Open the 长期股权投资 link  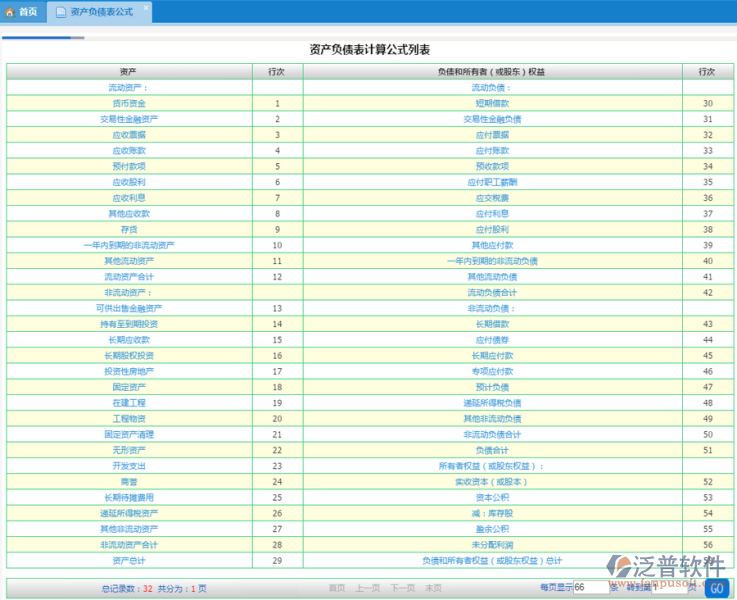coord(129,356)
